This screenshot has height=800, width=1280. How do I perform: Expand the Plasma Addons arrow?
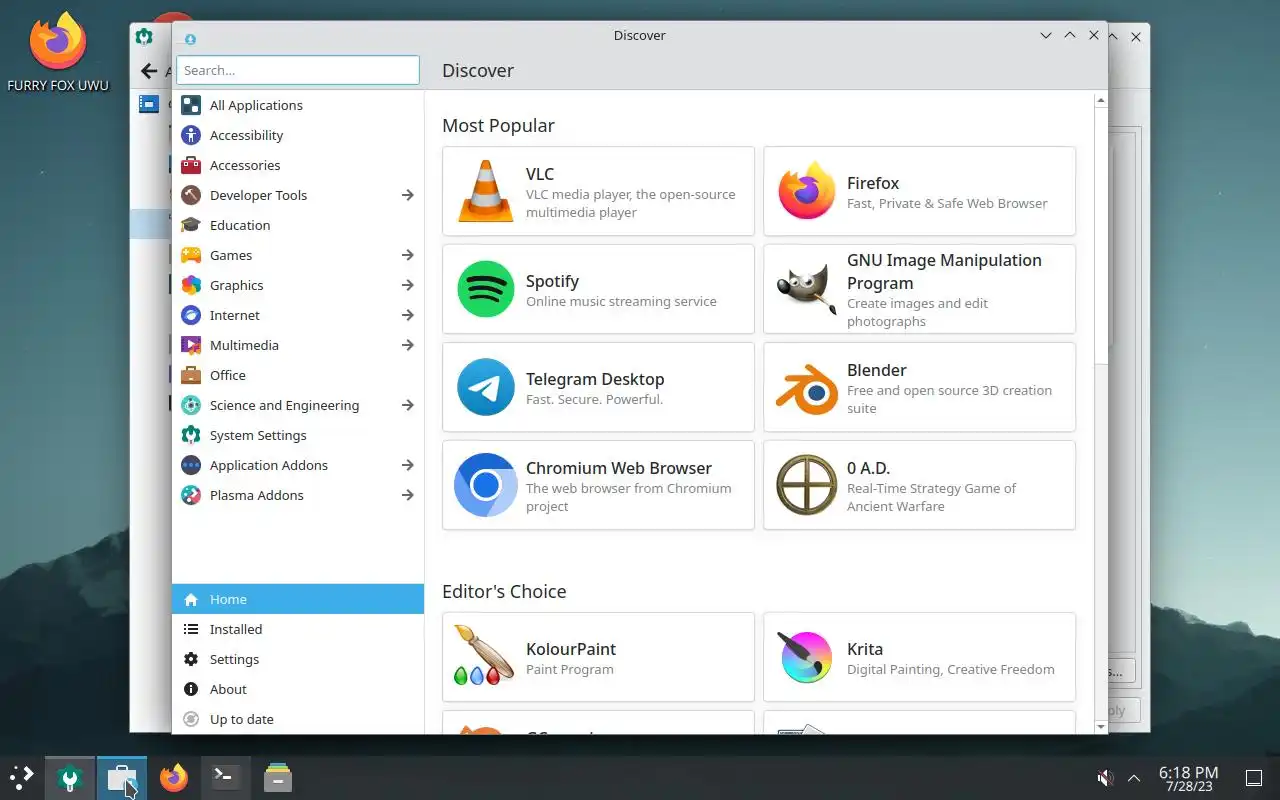click(407, 495)
